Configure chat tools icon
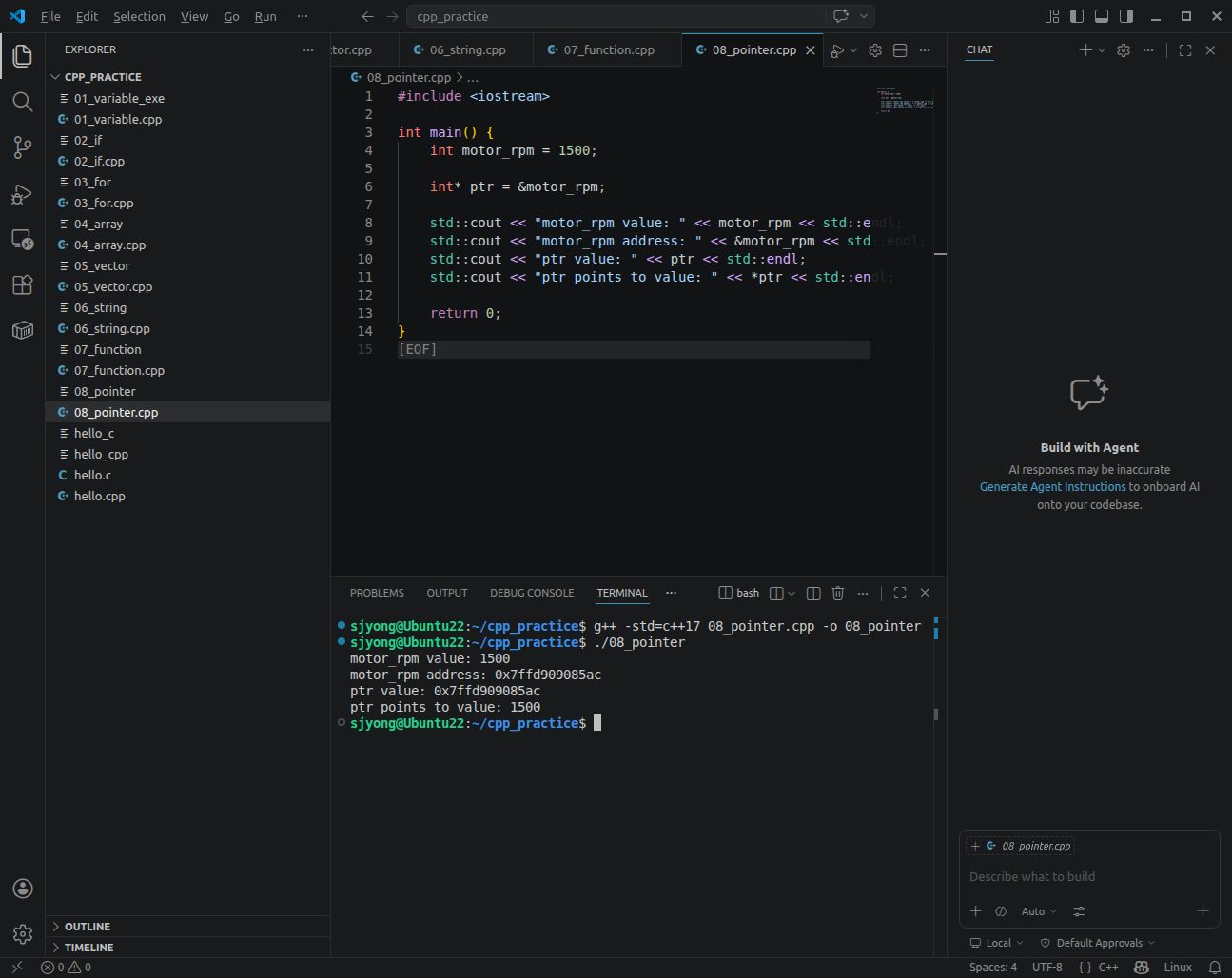 (x=1079, y=911)
